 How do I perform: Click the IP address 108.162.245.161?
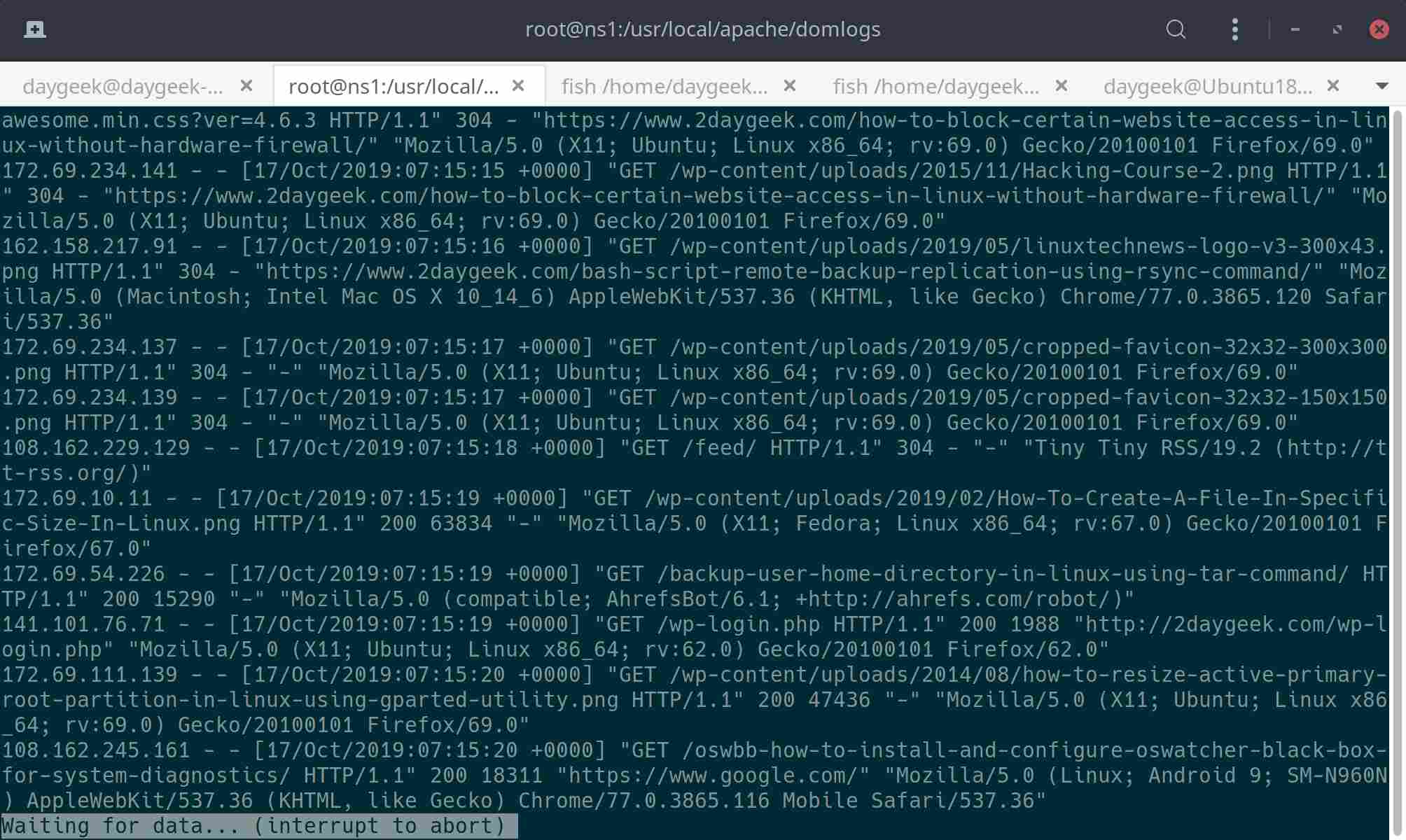(96, 750)
